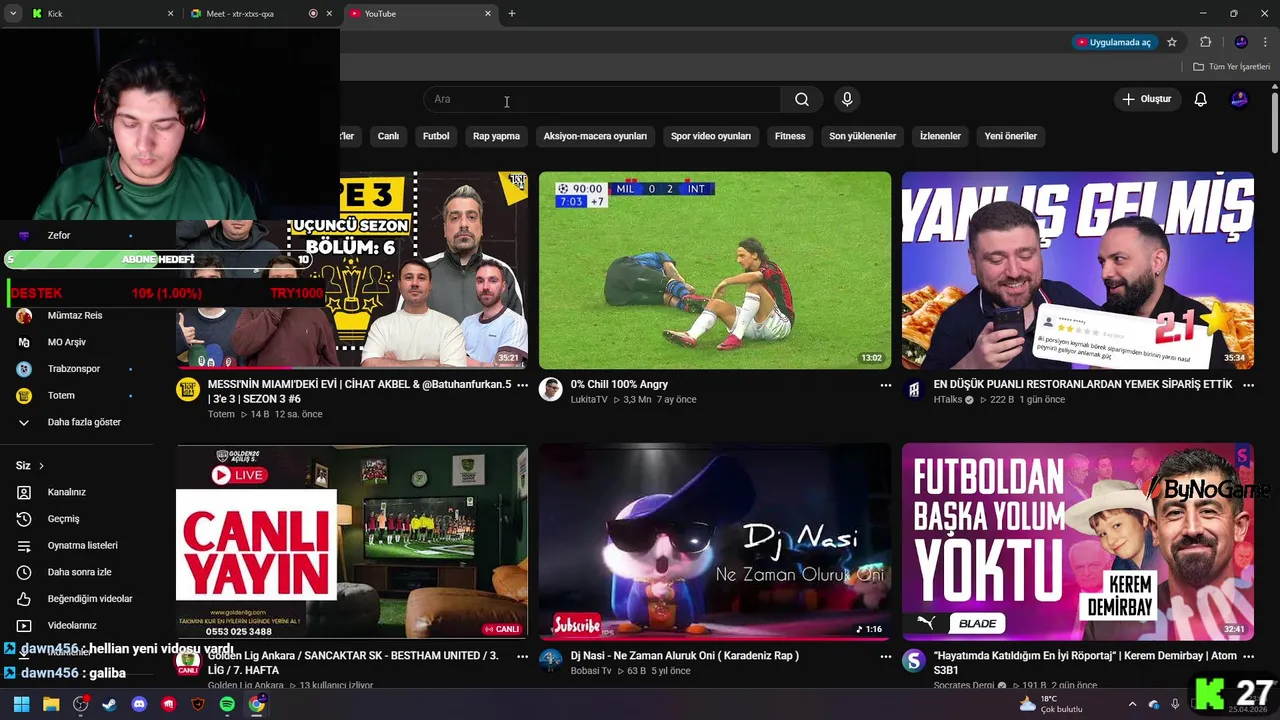Start voice search with the microphone icon
Viewport: 1280px width, 720px height.
click(847, 99)
